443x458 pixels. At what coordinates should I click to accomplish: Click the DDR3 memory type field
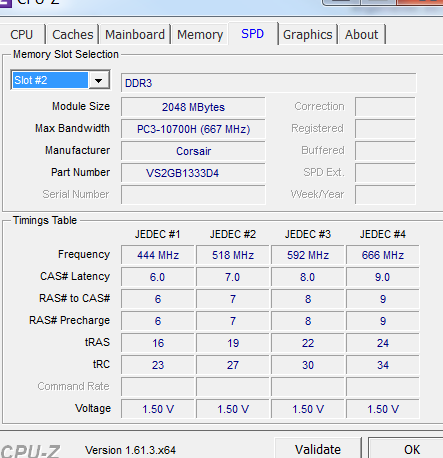pyautogui.click(x=269, y=83)
